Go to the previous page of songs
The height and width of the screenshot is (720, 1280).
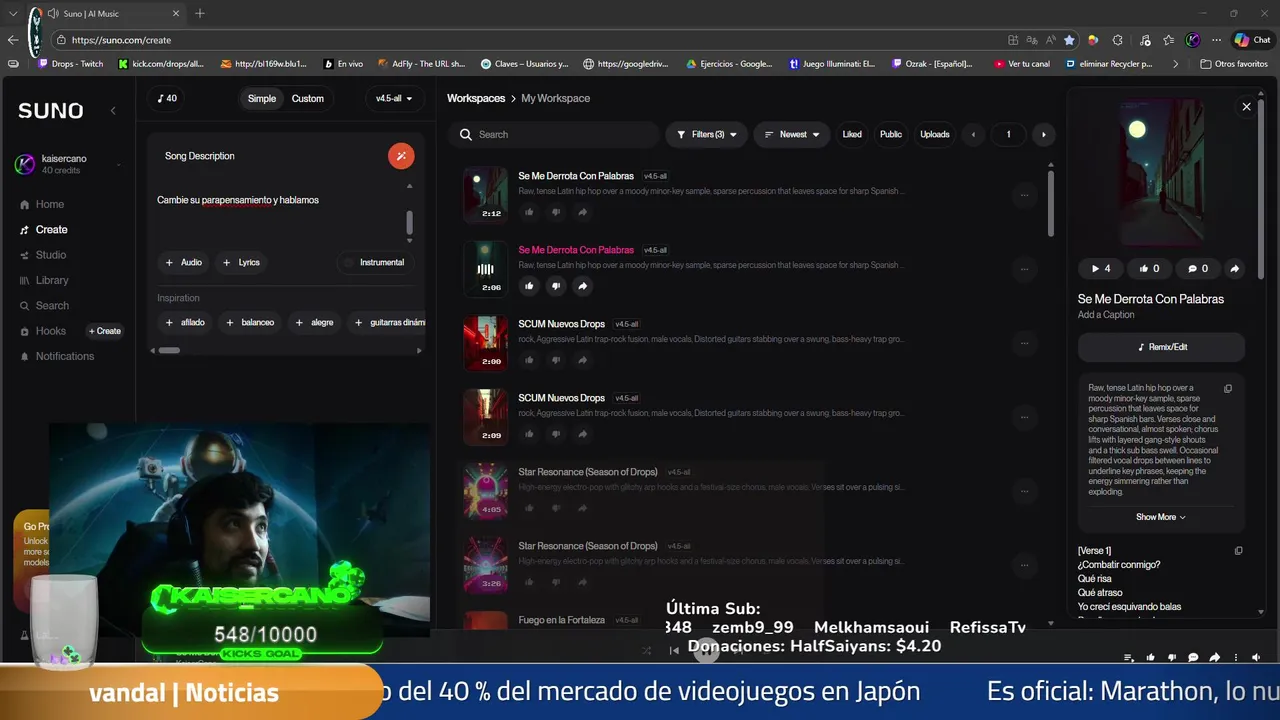[x=973, y=134]
